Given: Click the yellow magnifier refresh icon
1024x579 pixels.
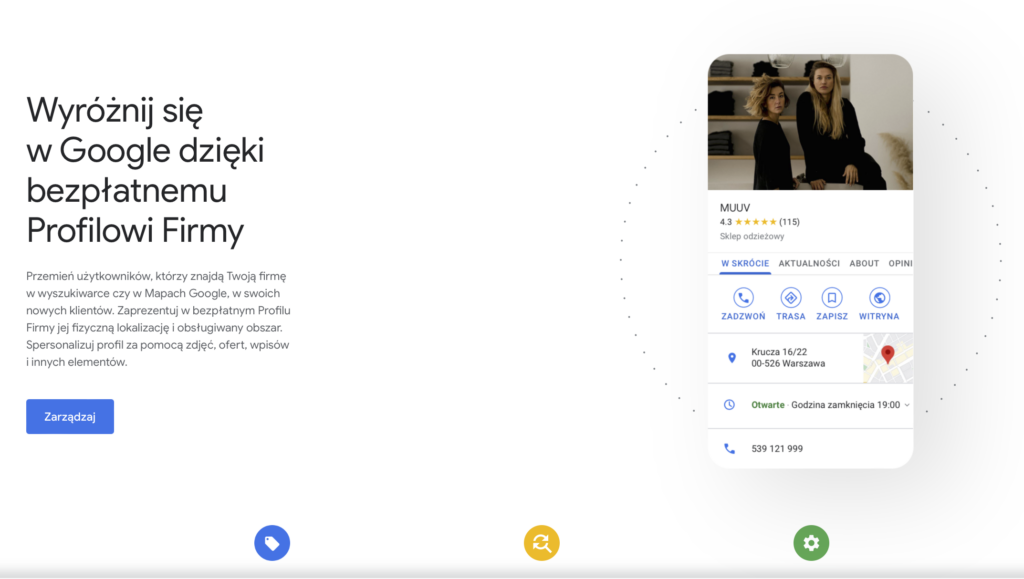Looking at the screenshot, I should click(541, 543).
